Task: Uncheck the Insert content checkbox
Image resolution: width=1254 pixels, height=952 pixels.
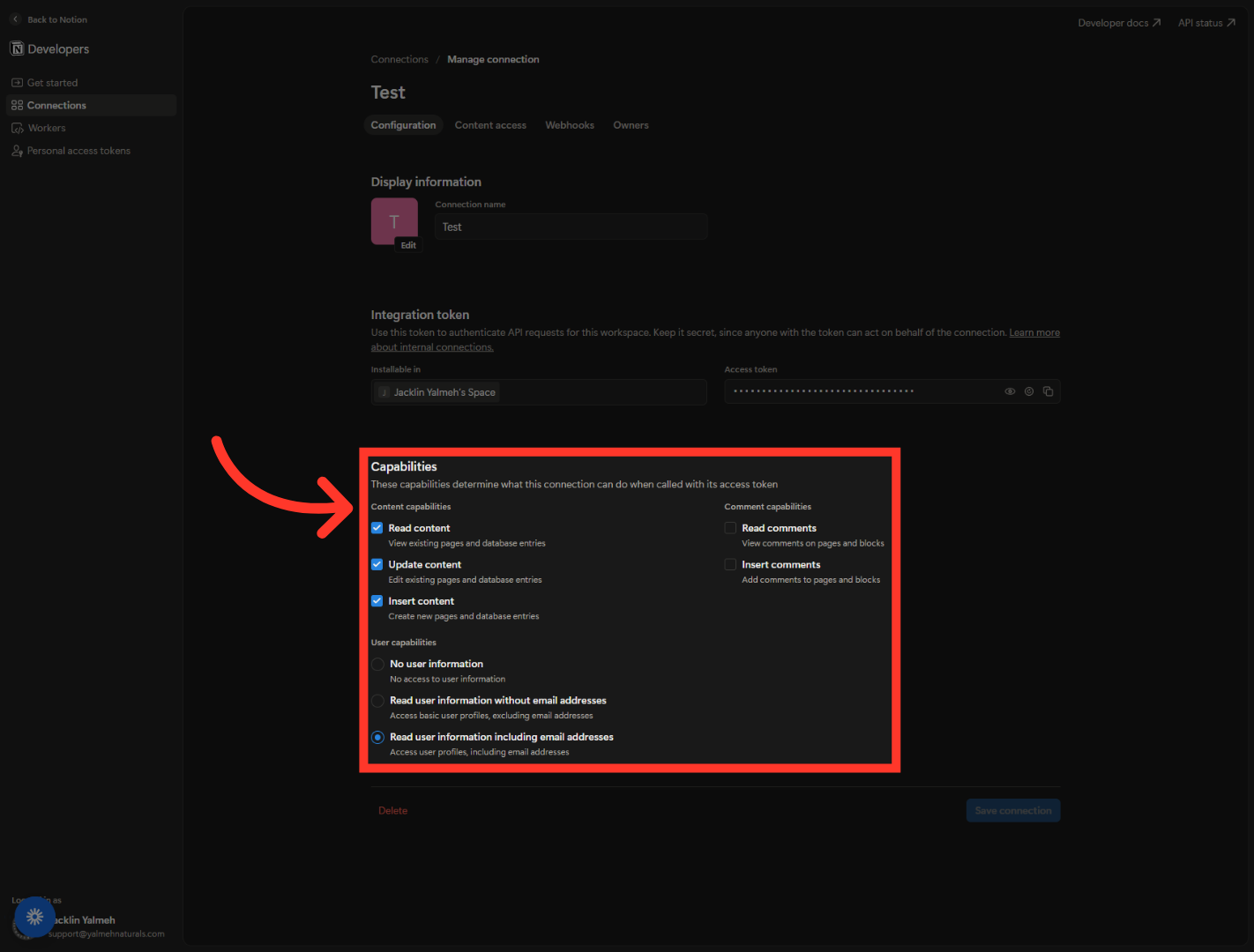Action: [x=377, y=601]
